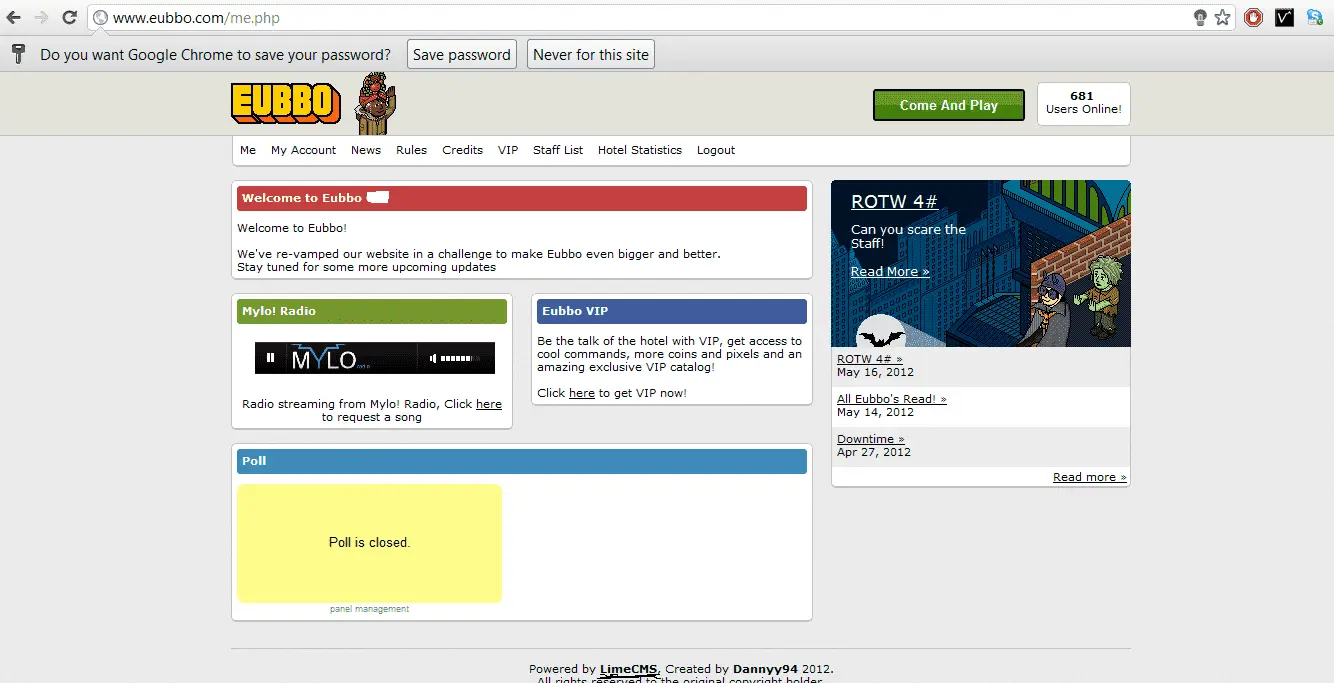Open the Credits page
Screen dimensions: 1334x683
coord(462,150)
